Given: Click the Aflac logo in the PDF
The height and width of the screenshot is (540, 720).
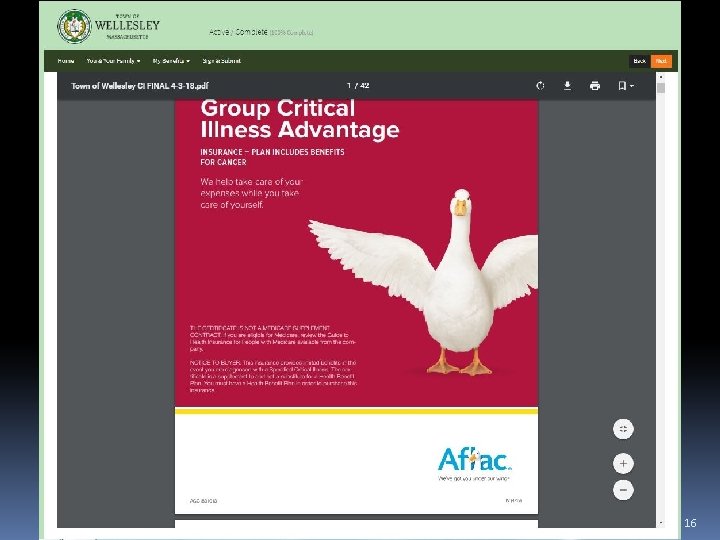Looking at the screenshot, I should point(475,460).
